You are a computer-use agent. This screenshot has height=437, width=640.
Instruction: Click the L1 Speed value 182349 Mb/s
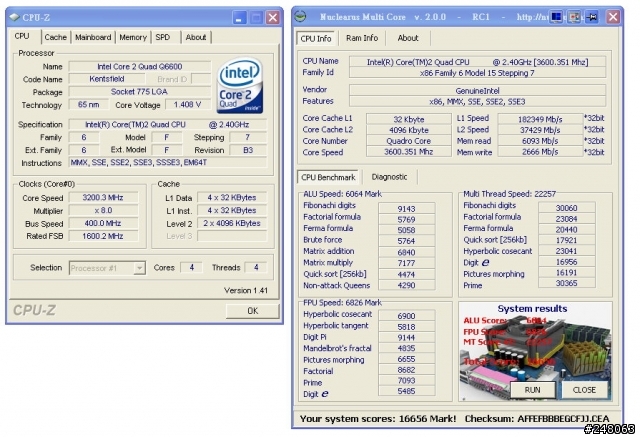pyautogui.click(x=540, y=119)
